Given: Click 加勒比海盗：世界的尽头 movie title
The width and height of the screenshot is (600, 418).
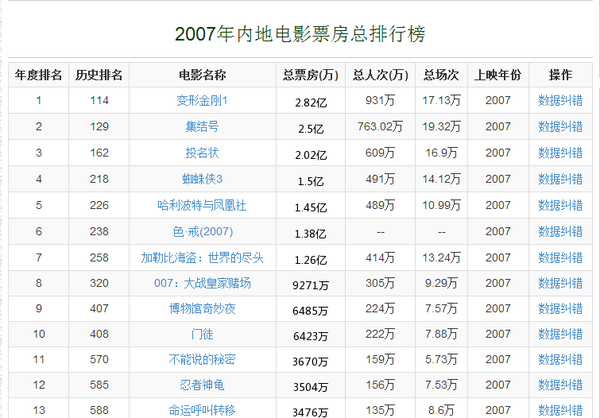Looking at the screenshot, I should (x=202, y=258).
